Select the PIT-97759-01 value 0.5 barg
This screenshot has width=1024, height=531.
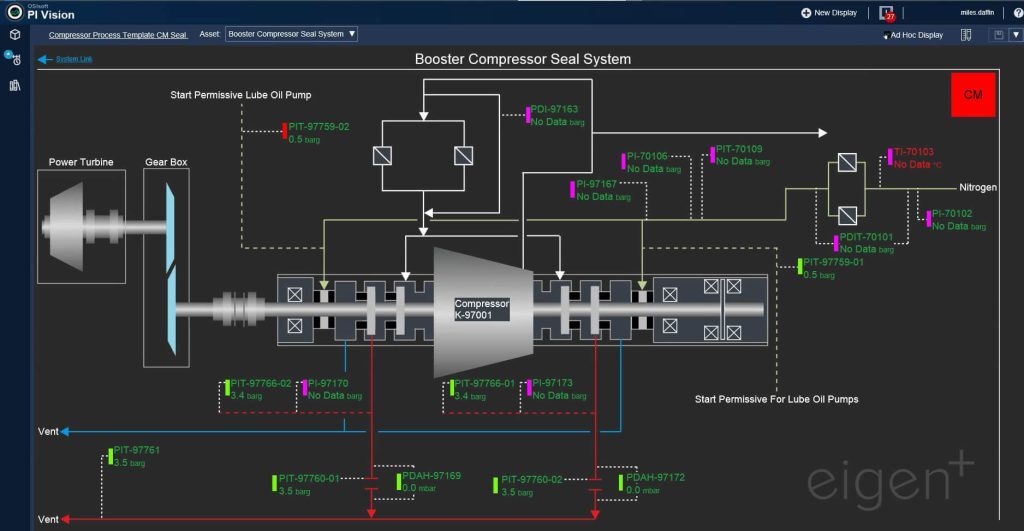[819, 275]
